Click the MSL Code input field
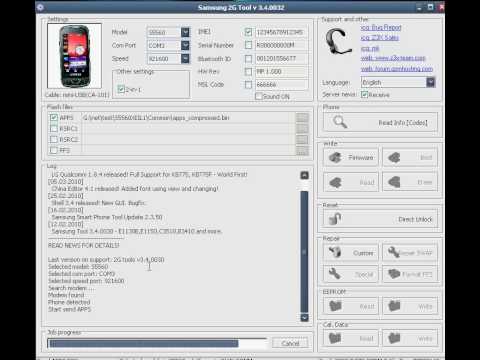The height and width of the screenshot is (360, 480). point(282,85)
